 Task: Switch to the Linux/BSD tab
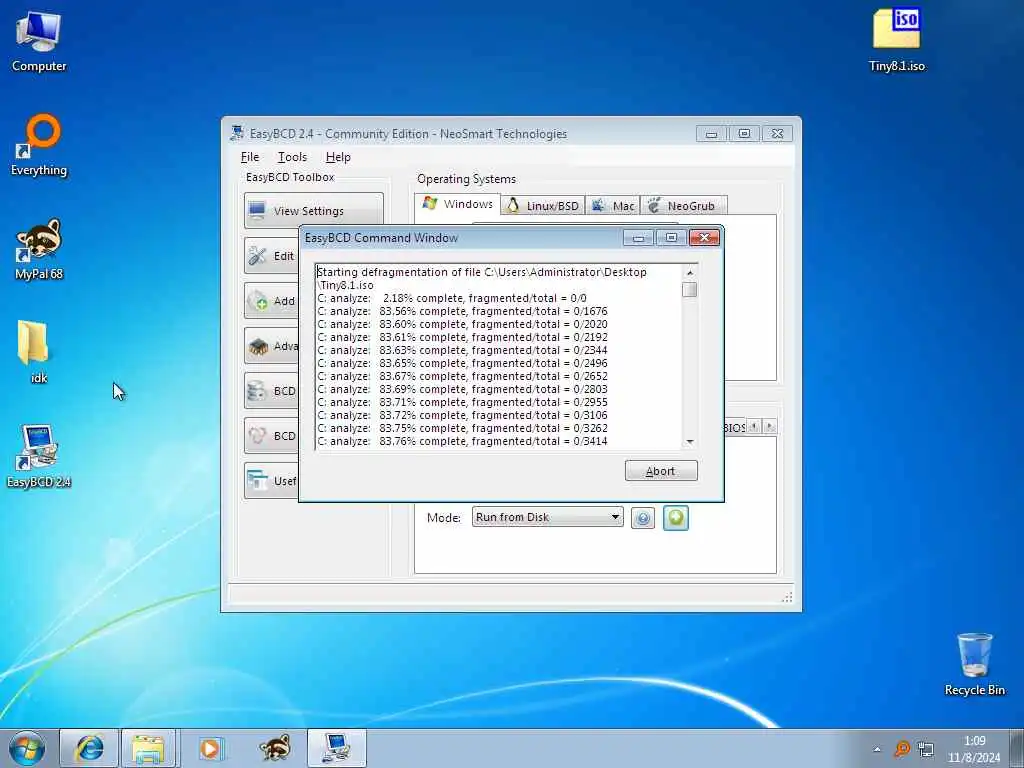click(x=543, y=206)
